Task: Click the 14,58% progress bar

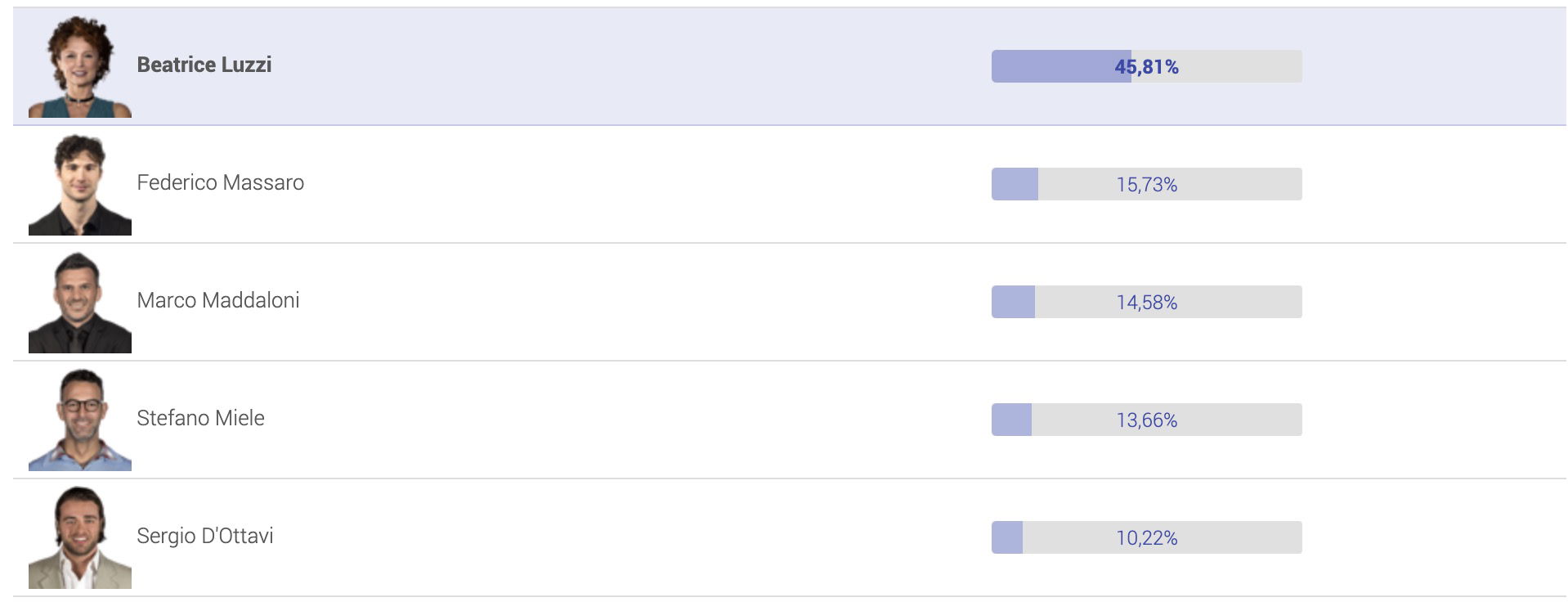Action: [x=1147, y=302]
